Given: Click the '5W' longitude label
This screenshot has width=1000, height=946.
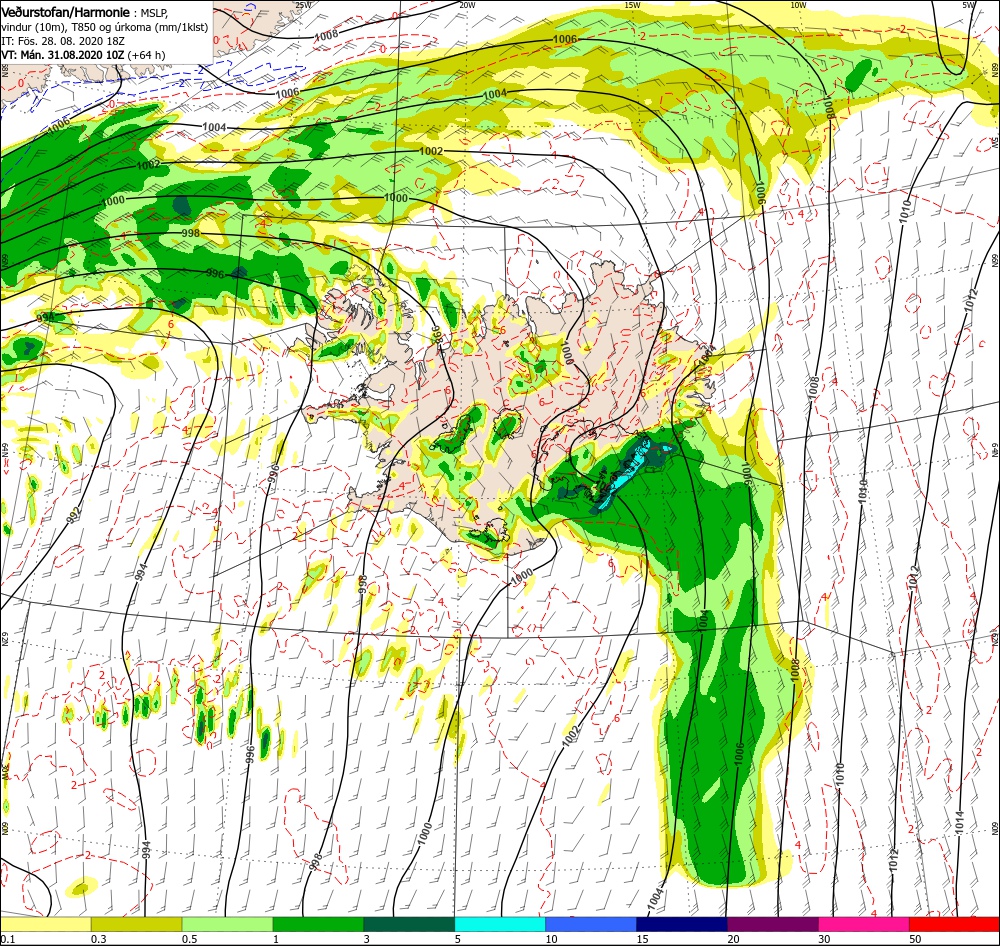Looking at the screenshot, I should [969, 5].
